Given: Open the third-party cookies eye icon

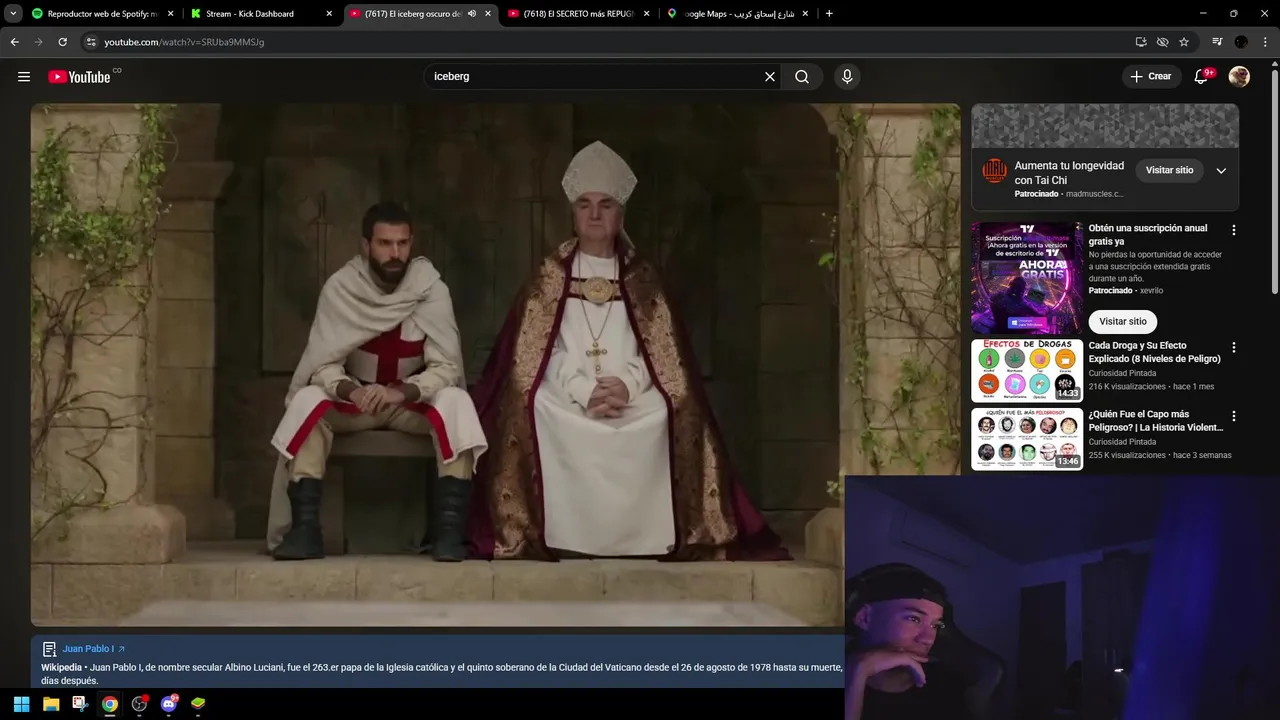Looking at the screenshot, I should pos(1162,42).
